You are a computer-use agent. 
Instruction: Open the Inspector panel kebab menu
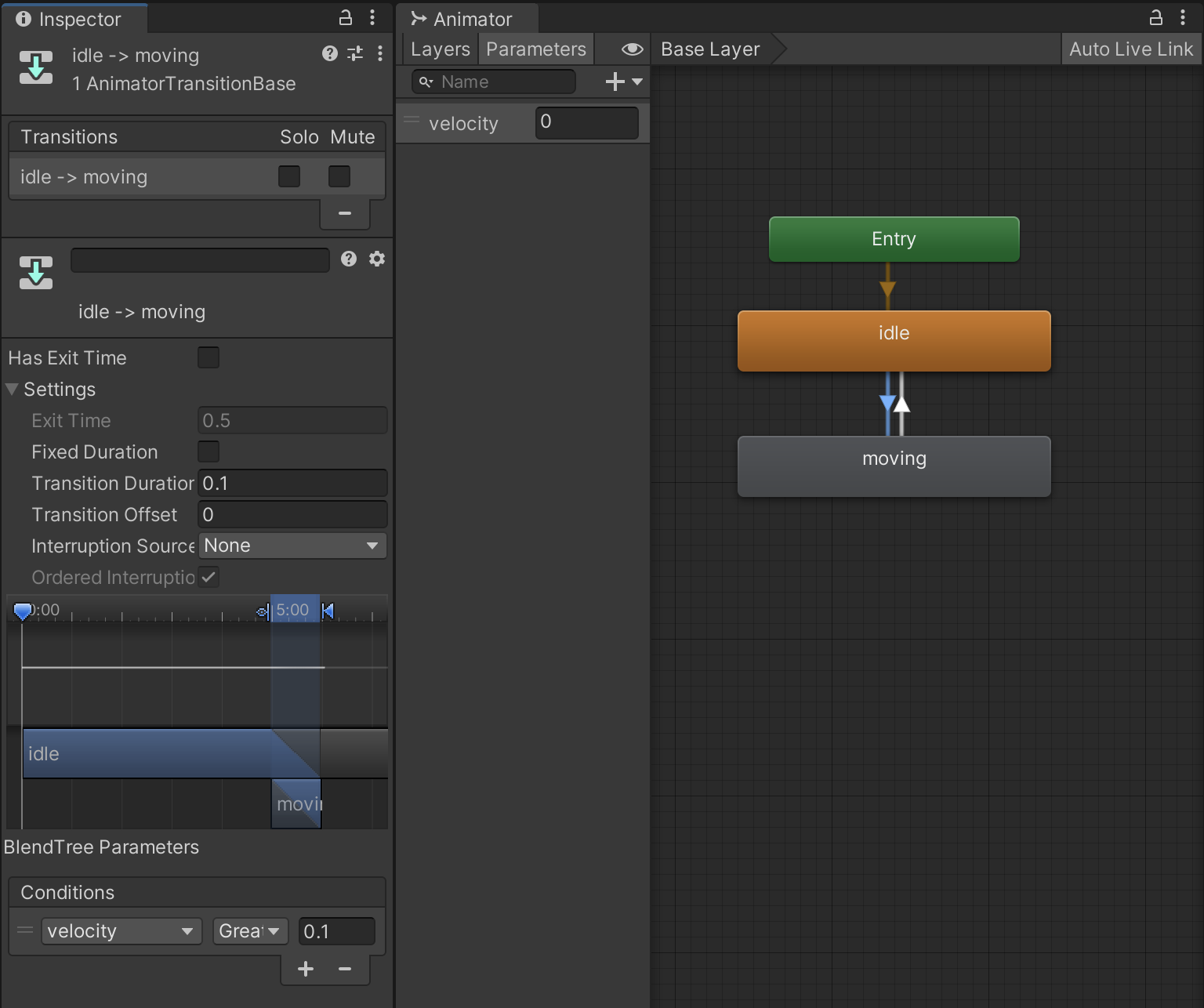click(372, 17)
